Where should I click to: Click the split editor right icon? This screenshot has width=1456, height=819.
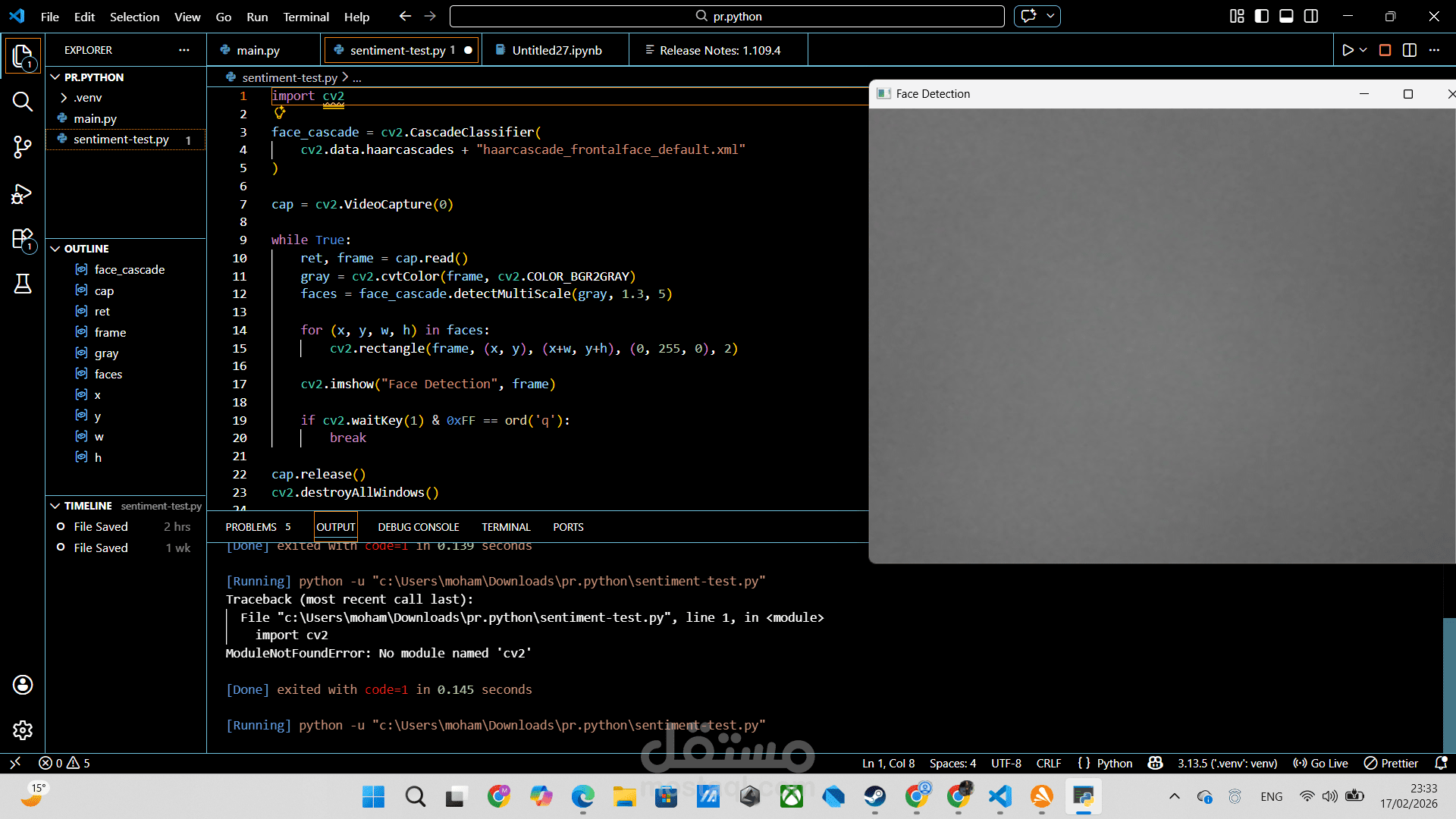tap(1410, 50)
